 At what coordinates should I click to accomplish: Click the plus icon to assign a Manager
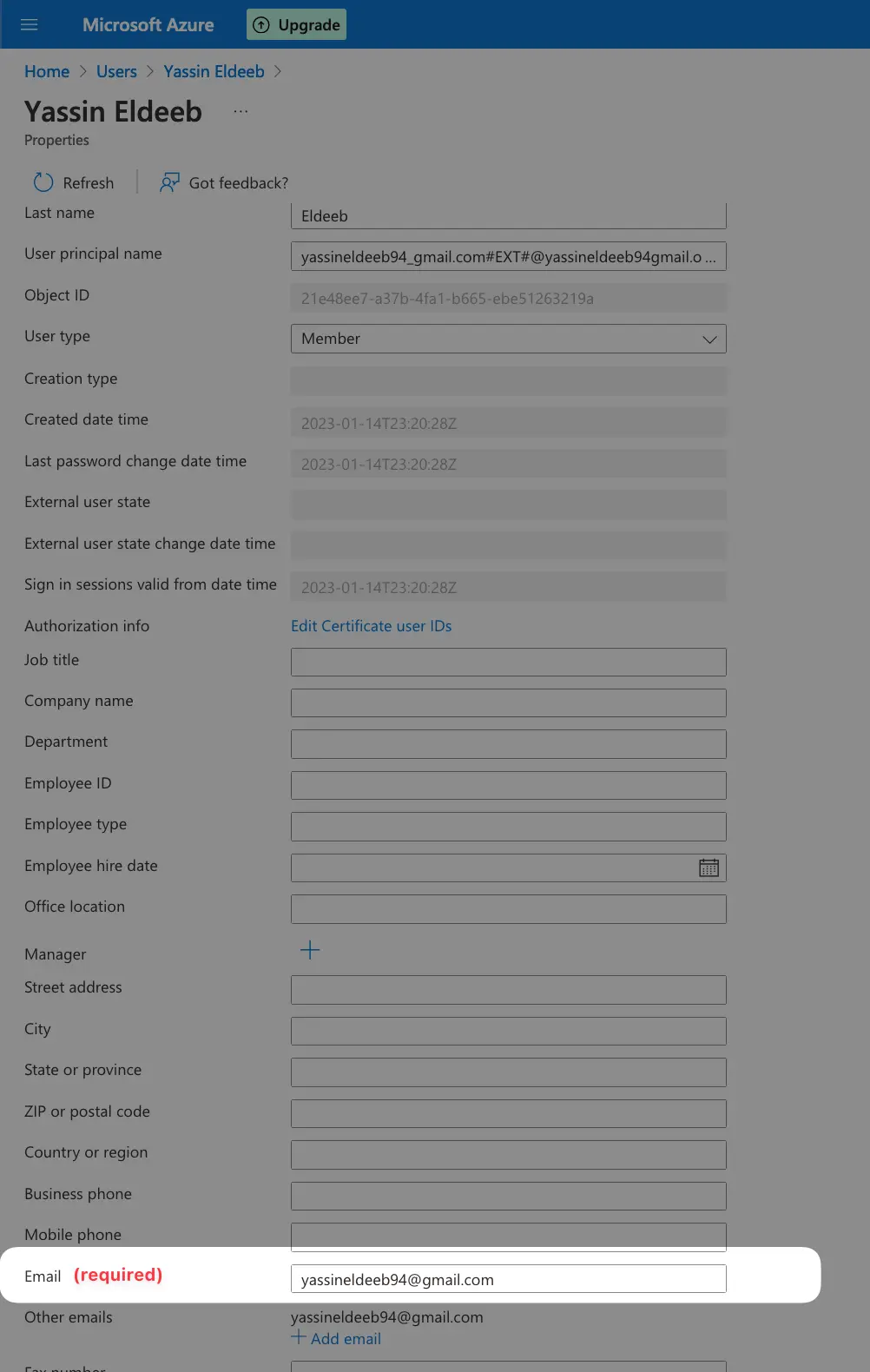click(x=309, y=950)
